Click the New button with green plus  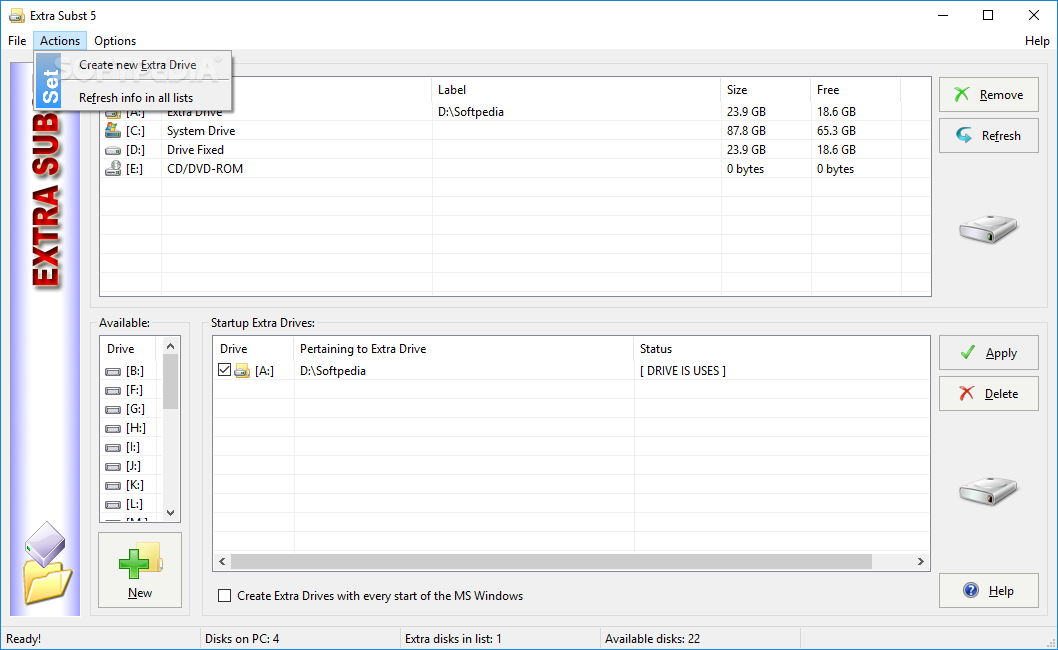point(140,570)
